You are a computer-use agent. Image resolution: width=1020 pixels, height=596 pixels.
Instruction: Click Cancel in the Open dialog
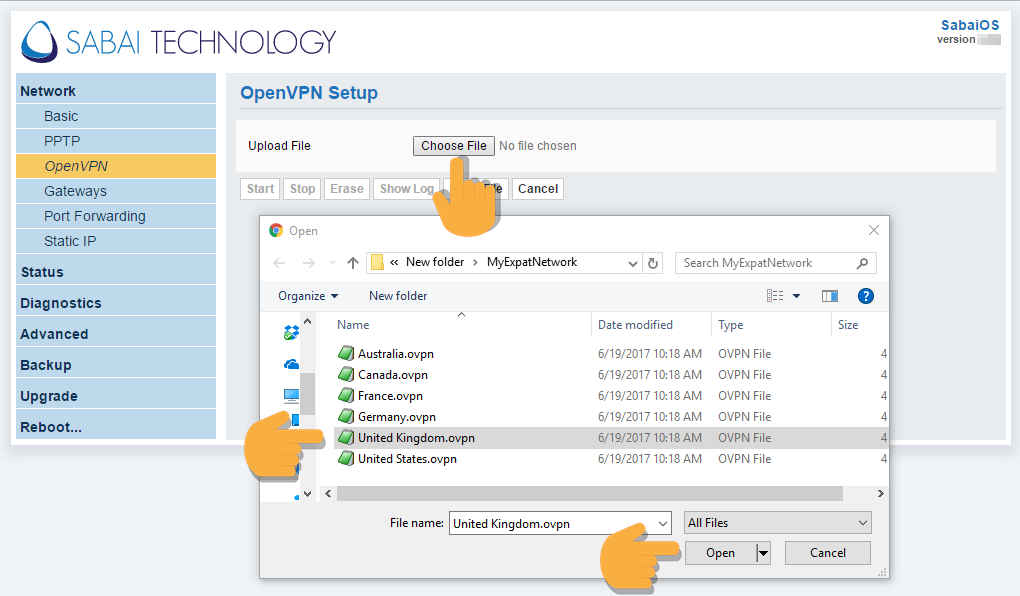(x=827, y=553)
